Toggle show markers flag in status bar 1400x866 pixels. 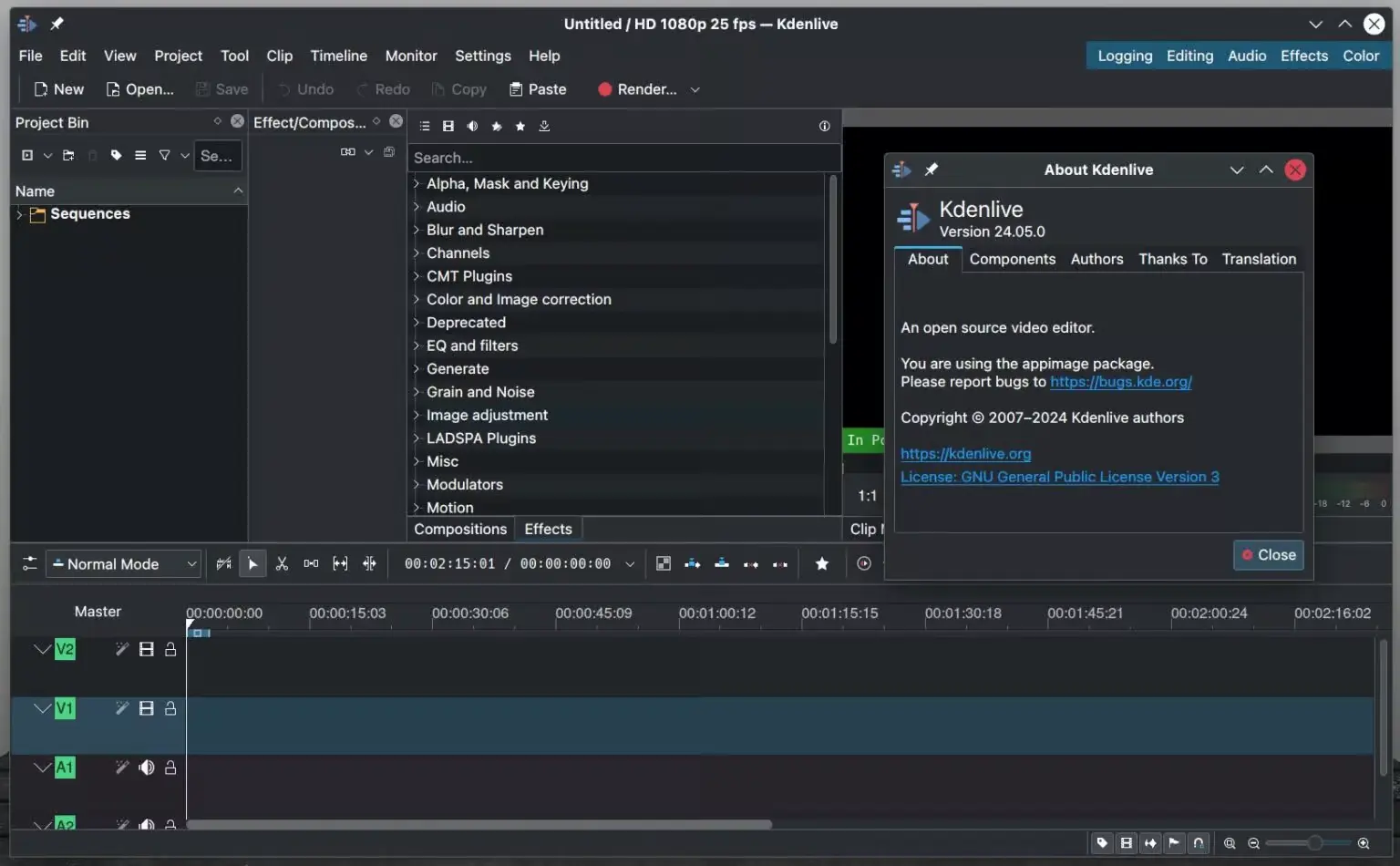click(1174, 843)
